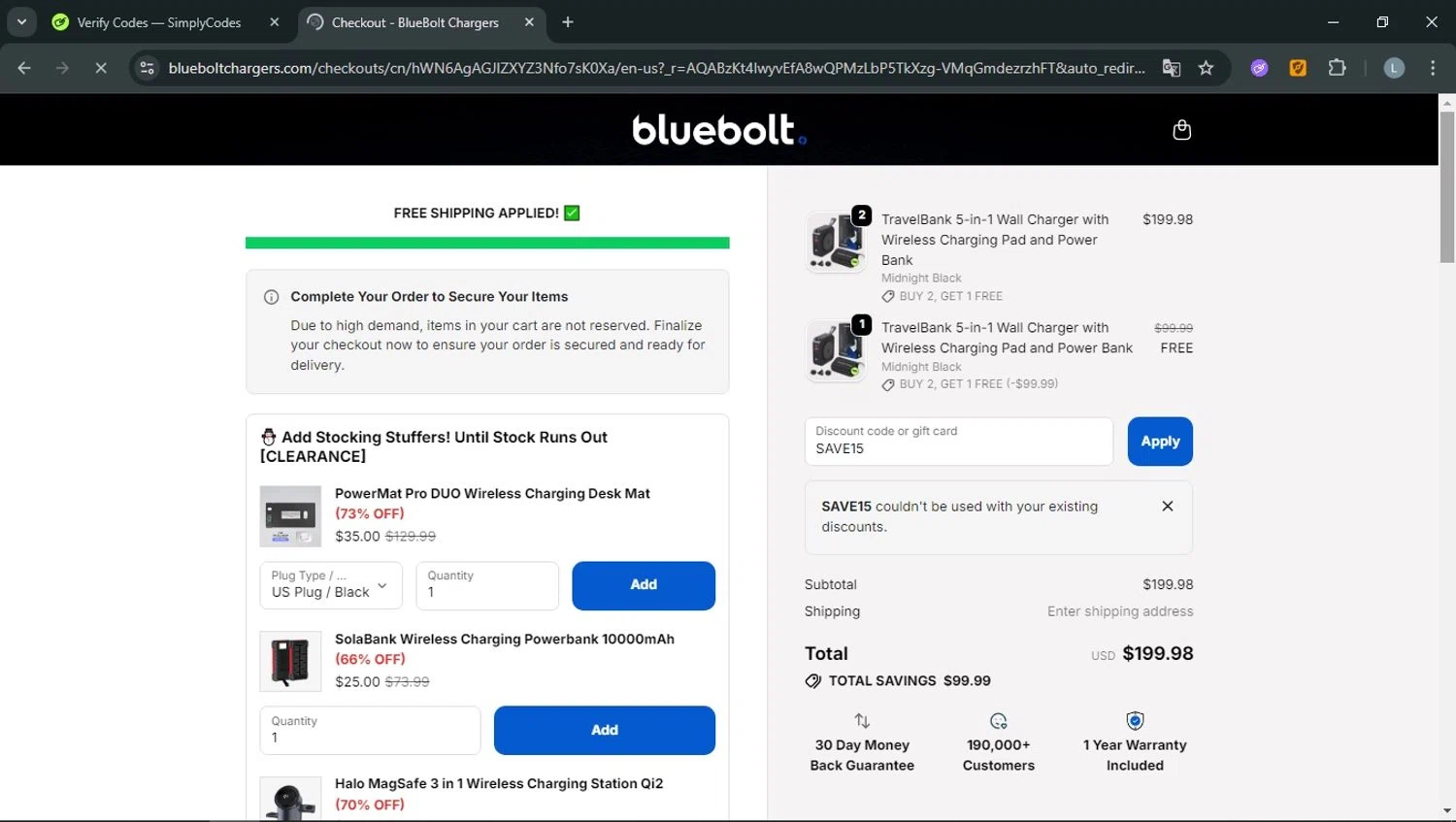Click the PowerMat Pro DUO Quantity field
Viewport: 1456px width, 822px height.
487,585
